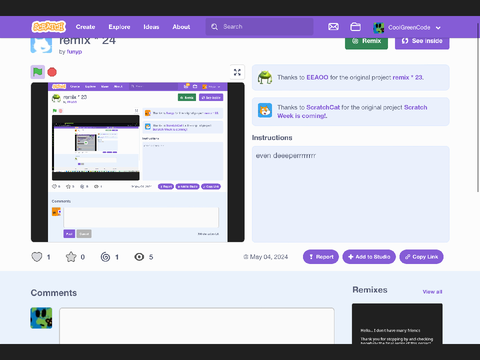Stop the project with red stop icon

pos(52,72)
